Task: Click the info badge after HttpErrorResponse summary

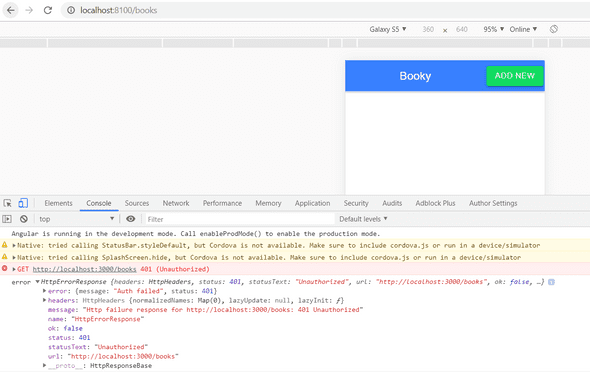Action: (x=551, y=282)
